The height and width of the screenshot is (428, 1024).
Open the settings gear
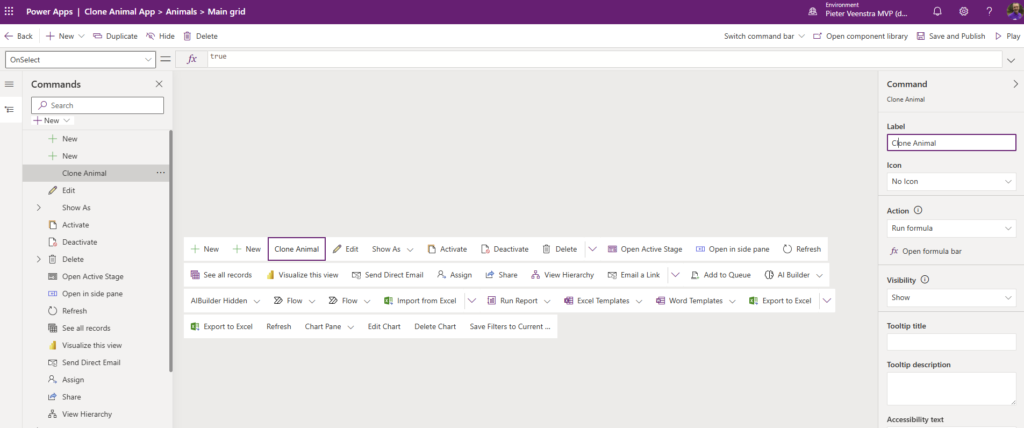click(963, 11)
